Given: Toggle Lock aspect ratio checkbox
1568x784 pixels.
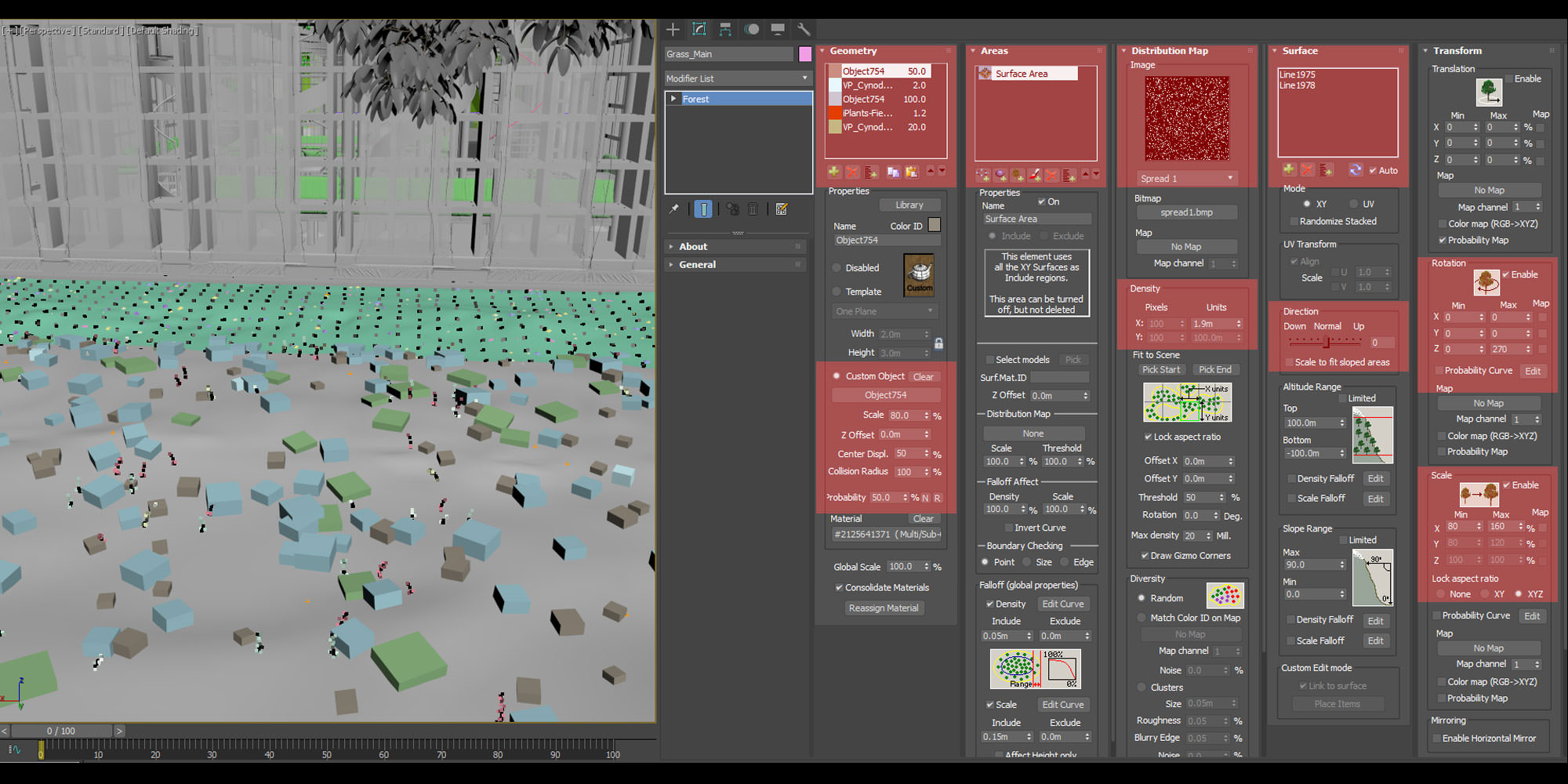Looking at the screenshot, I should [1148, 437].
